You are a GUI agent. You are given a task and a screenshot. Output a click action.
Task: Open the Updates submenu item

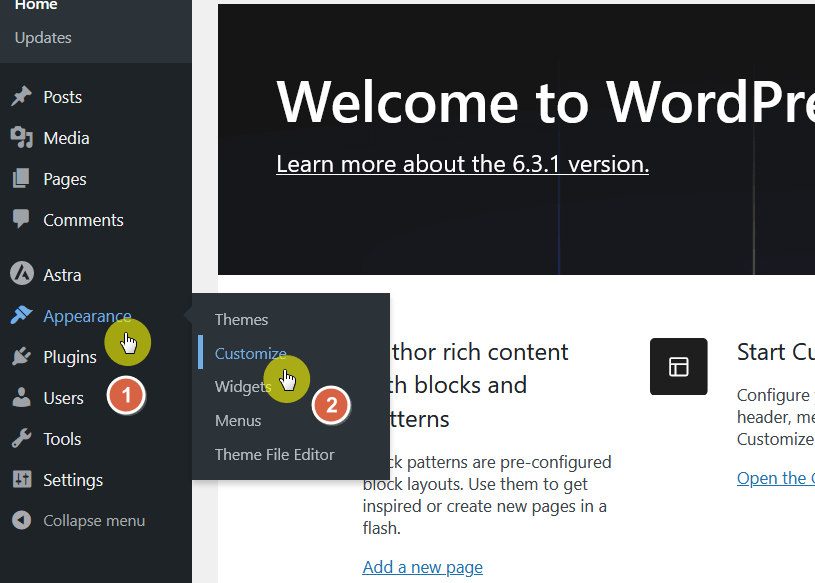(43, 38)
